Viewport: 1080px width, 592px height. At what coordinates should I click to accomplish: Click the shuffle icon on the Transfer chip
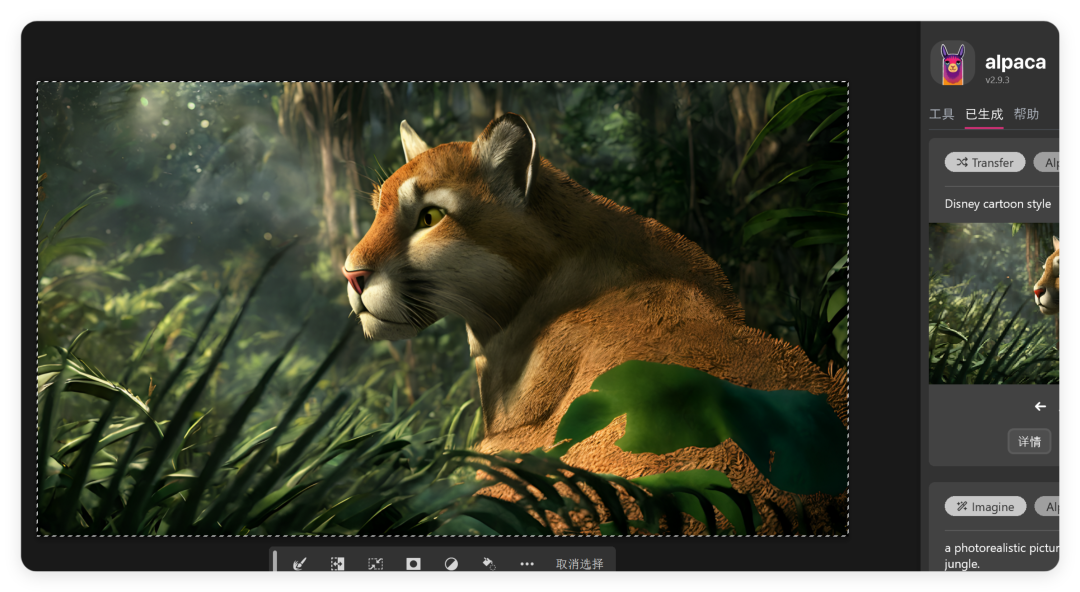point(963,162)
